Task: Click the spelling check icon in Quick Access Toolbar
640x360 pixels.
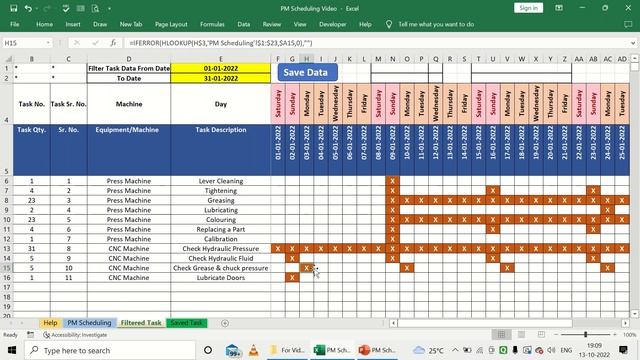Action: pos(66,8)
